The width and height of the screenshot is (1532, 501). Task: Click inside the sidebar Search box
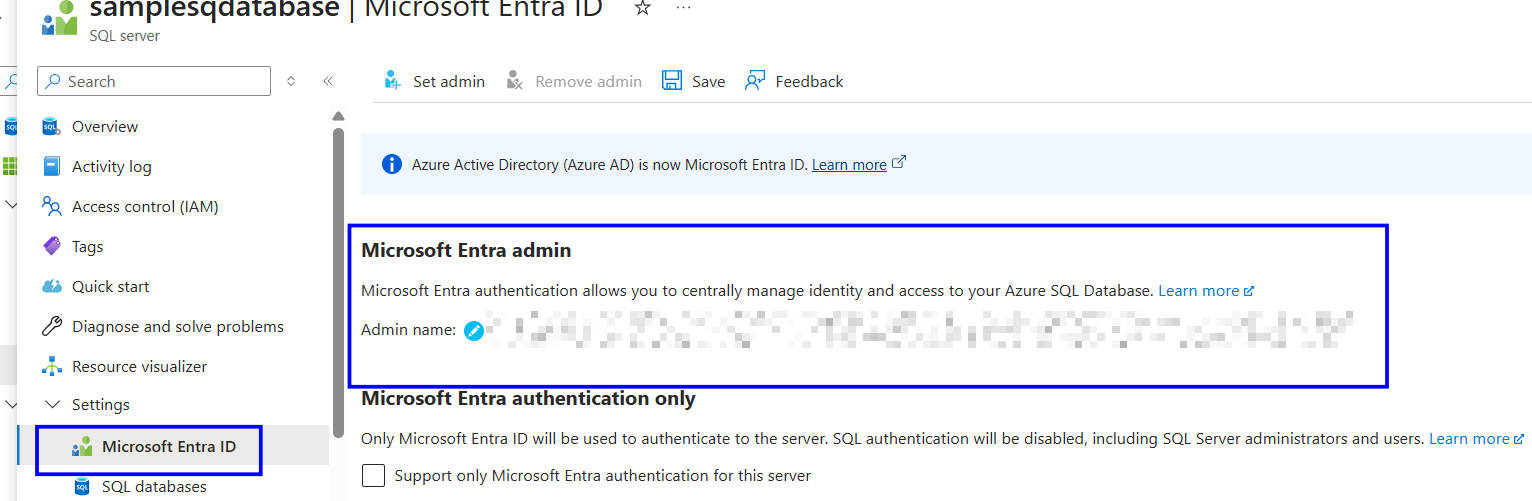pos(154,81)
